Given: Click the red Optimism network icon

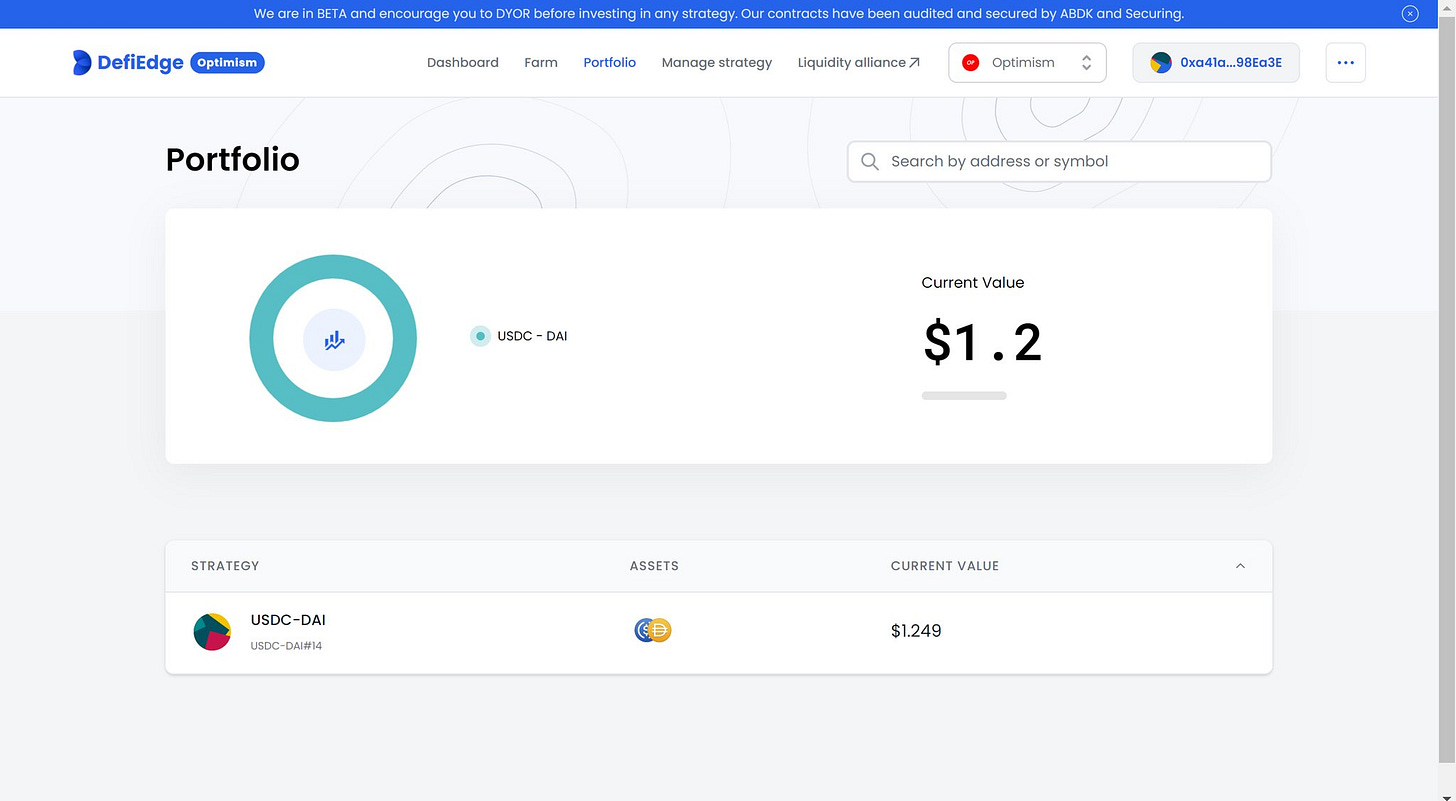Looking at the screenshot, I should point(970,62).
